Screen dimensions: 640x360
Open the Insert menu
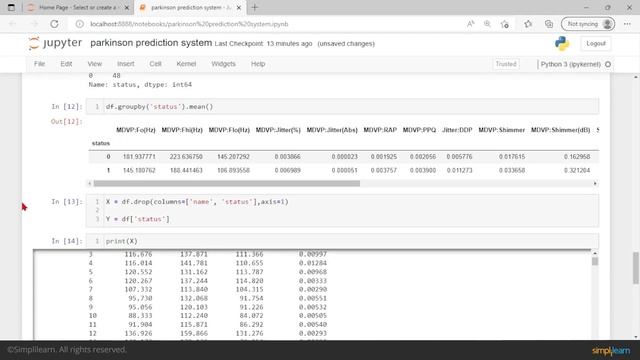tap(125, 64)
